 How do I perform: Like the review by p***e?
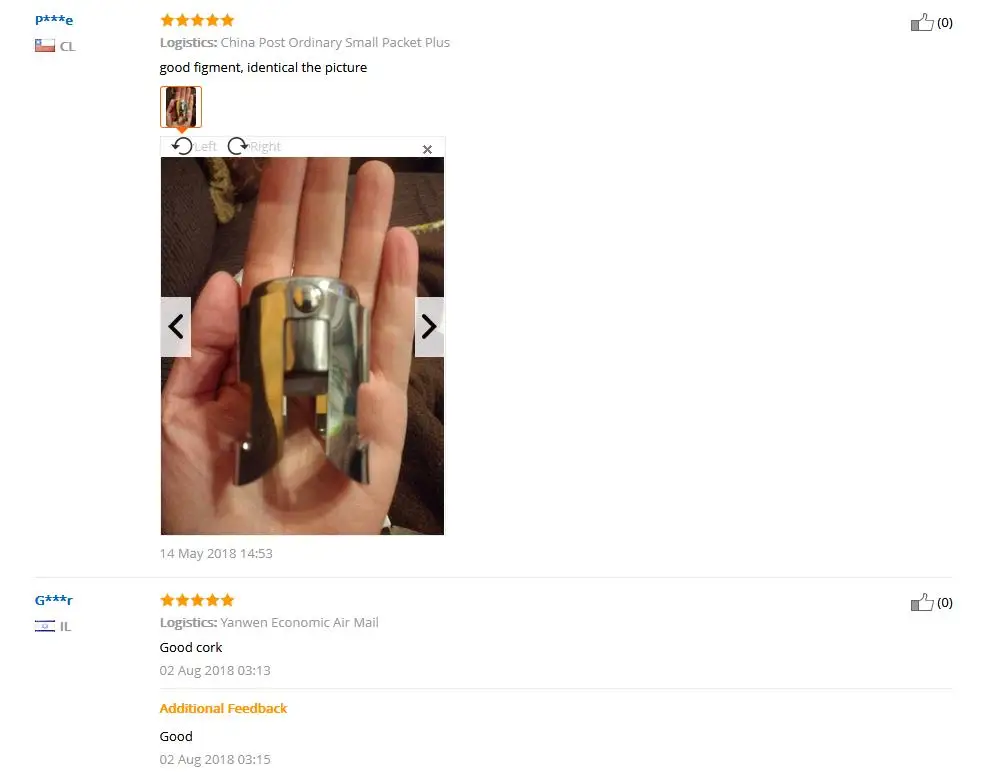click(922, 23)
